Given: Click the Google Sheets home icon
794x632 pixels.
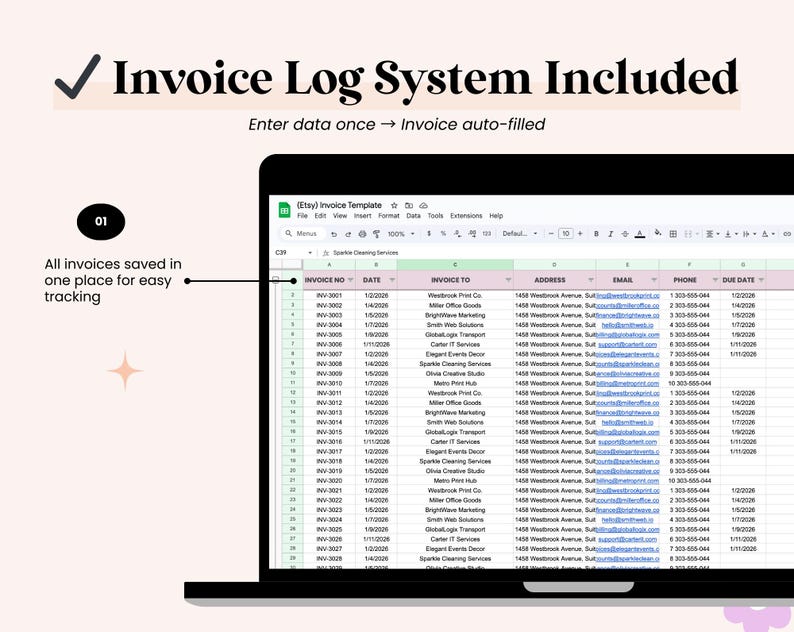Looking at the screenshot, I should 285,210.
